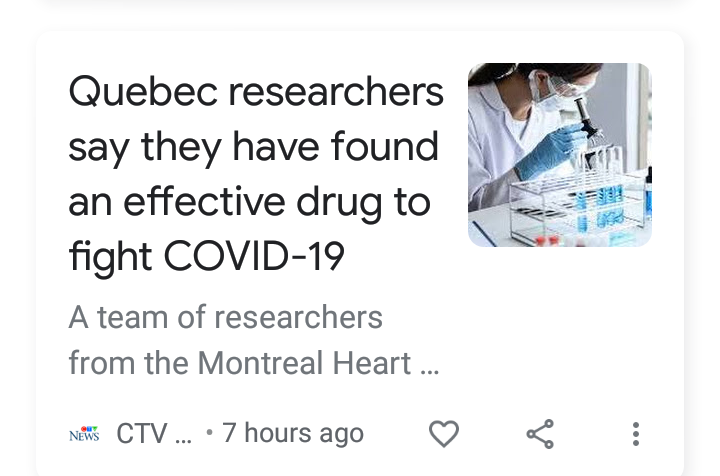Viewport: 720px width, 476px height.
Task: Tap "fight COVID-19" in the headline
Action: (x=206, y=257)
